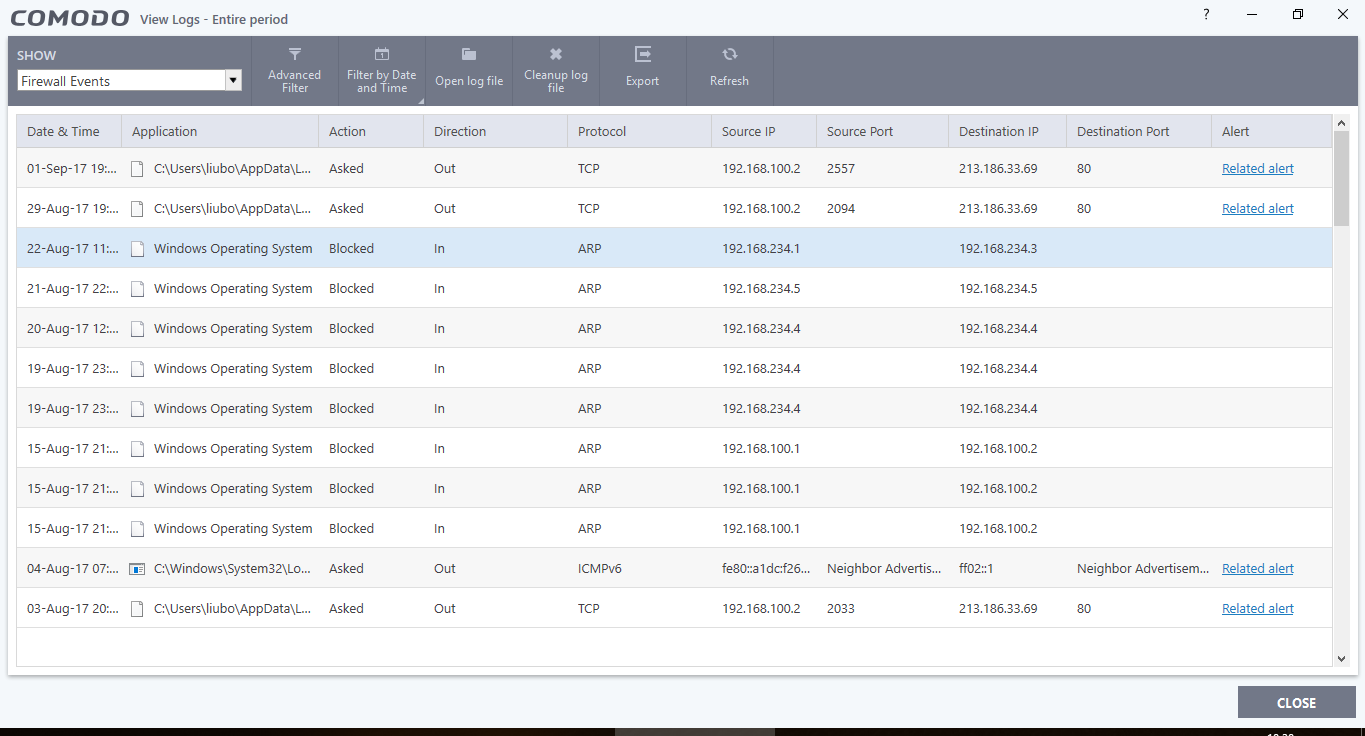Image resolution: width=1365 pixels, height=736 pixels.
Task: Sort by Direction column header
Action: pos(496,131)
